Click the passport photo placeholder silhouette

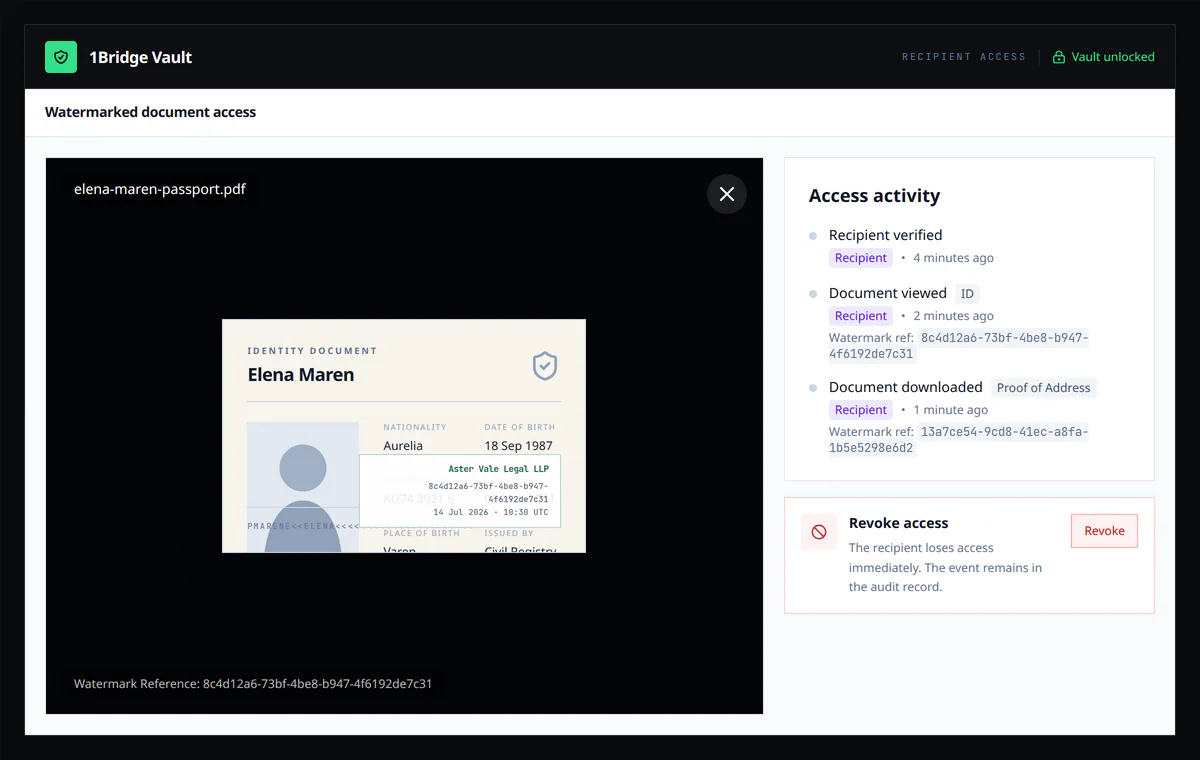point(303,488)
